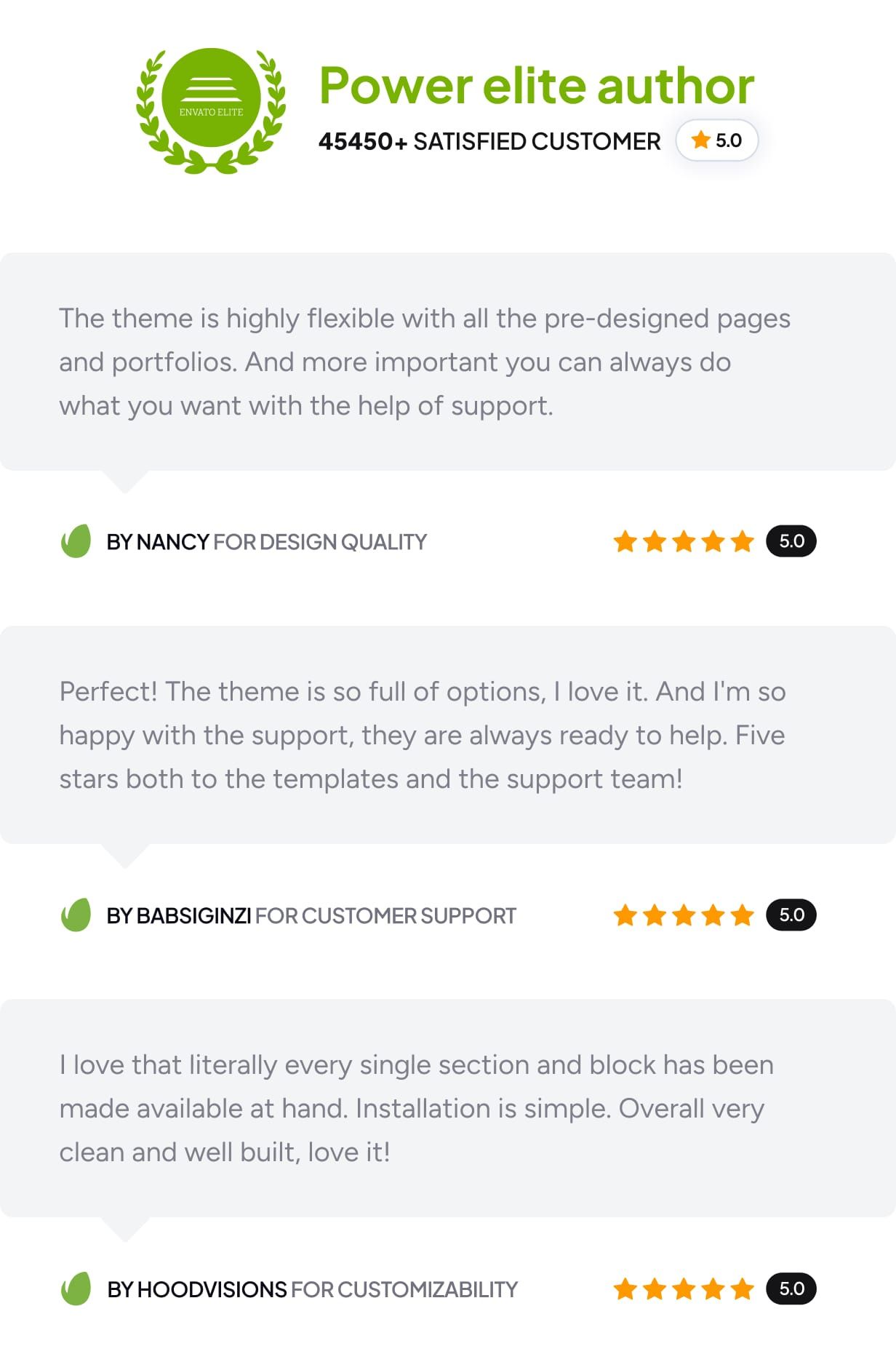The height and width of the screenshot is (1354, 896).
Task: Click the 5.0 badge on Nancy's review
Action: click(791, 541)
